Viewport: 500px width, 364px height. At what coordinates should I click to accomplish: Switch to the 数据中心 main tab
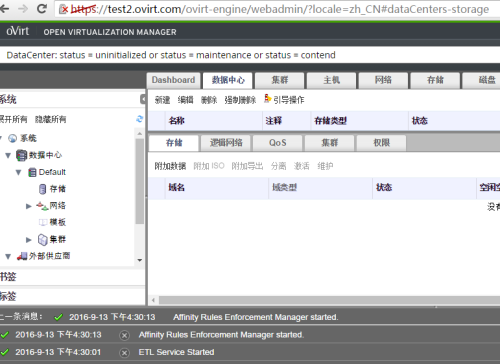228,80
